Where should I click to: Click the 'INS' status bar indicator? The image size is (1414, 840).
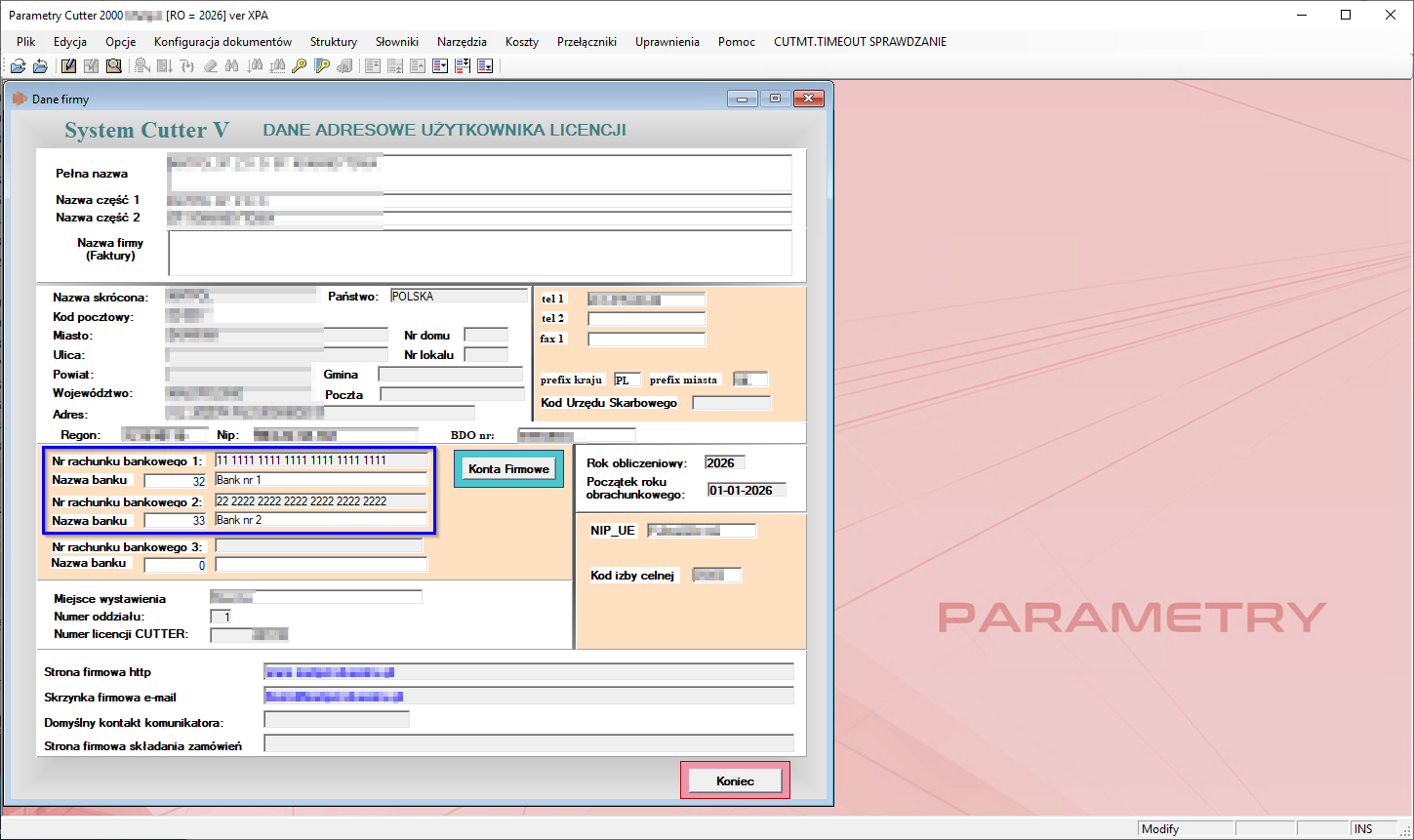click(1363, 829)
